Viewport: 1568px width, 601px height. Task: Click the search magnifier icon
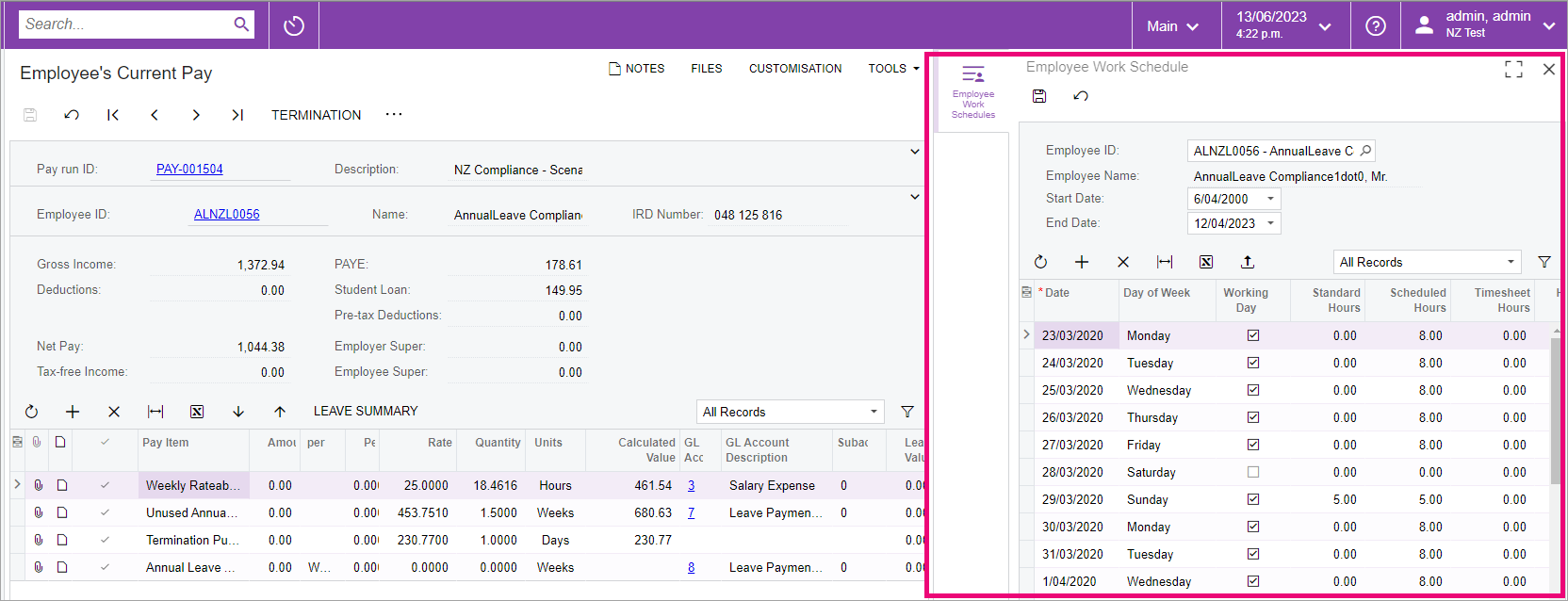click(x=241, y=24)
